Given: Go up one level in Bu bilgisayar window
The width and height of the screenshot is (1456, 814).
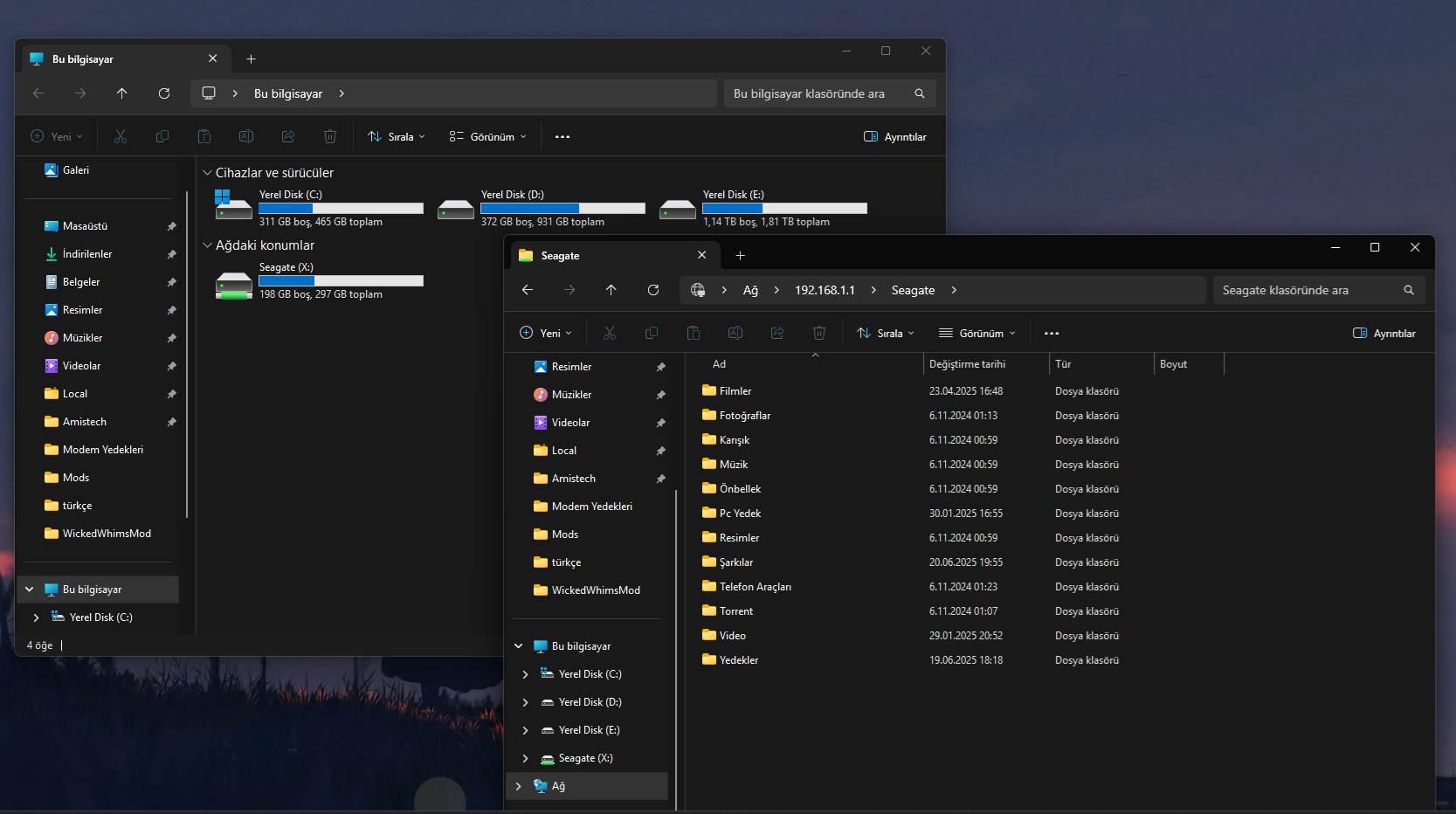Looking at the screenshot, I should tap(122, 93).
